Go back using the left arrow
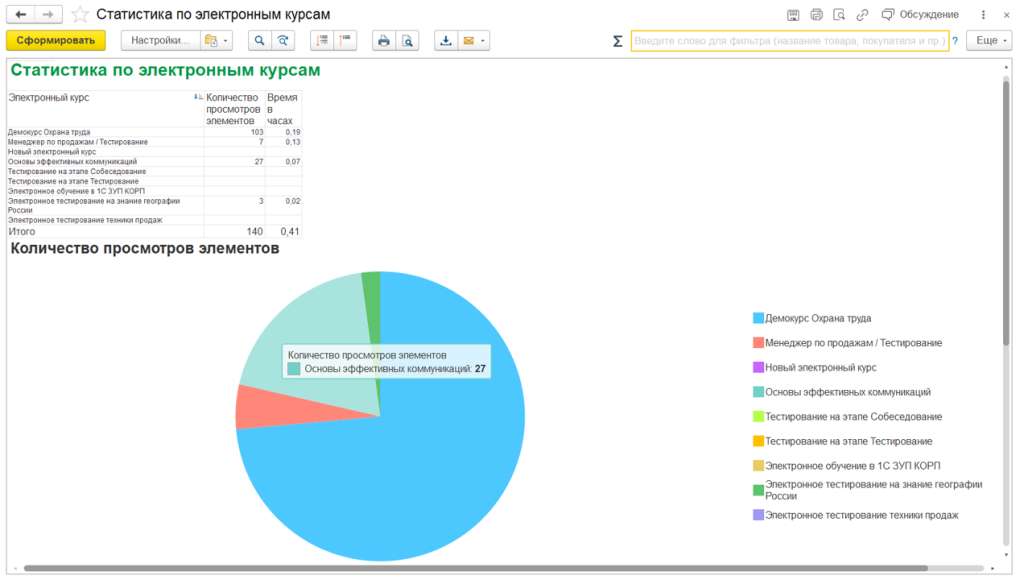This screenshot has height=580, width=1024. 21,15
